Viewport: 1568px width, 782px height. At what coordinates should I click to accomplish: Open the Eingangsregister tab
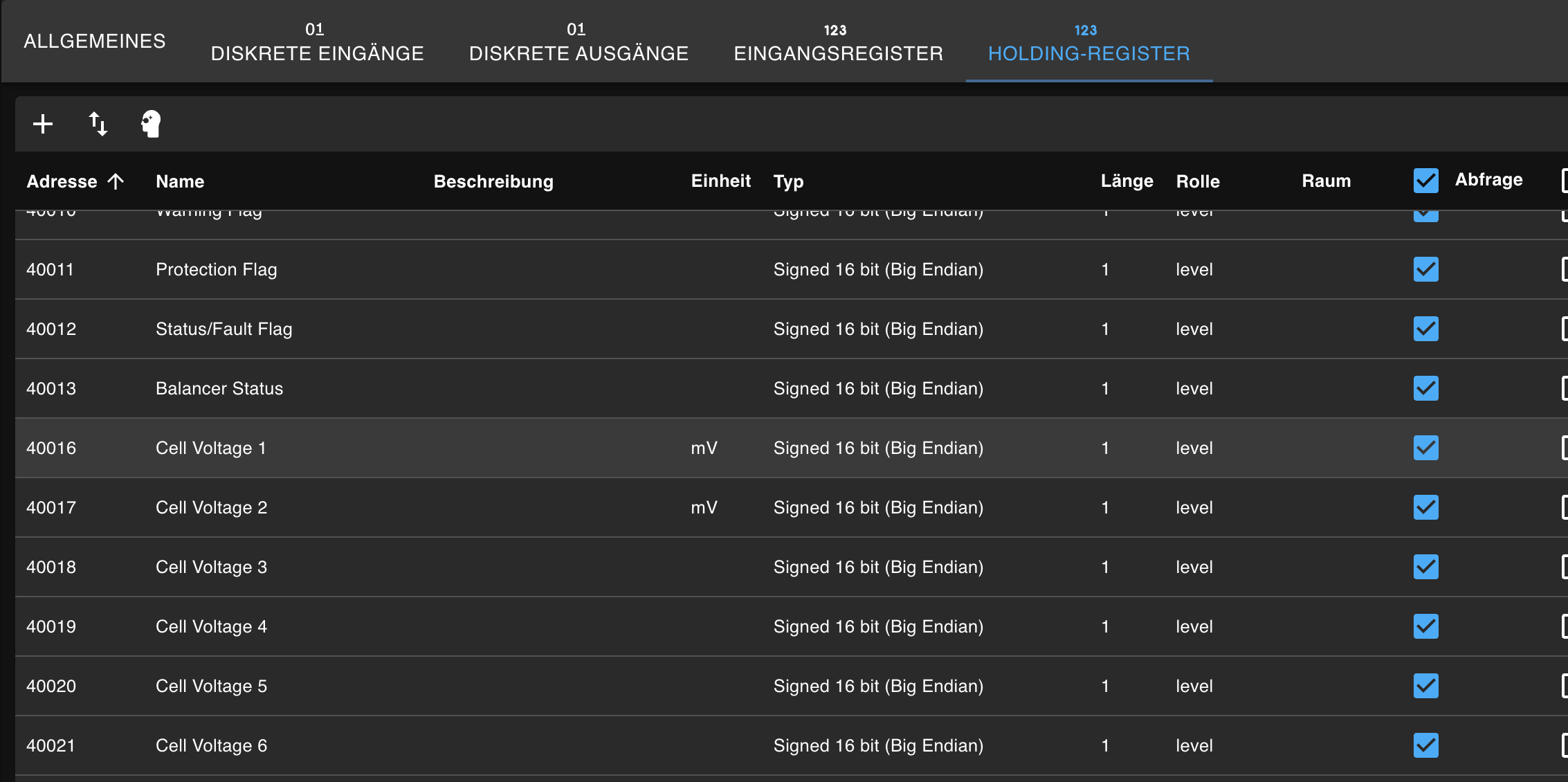click(838, 43)
